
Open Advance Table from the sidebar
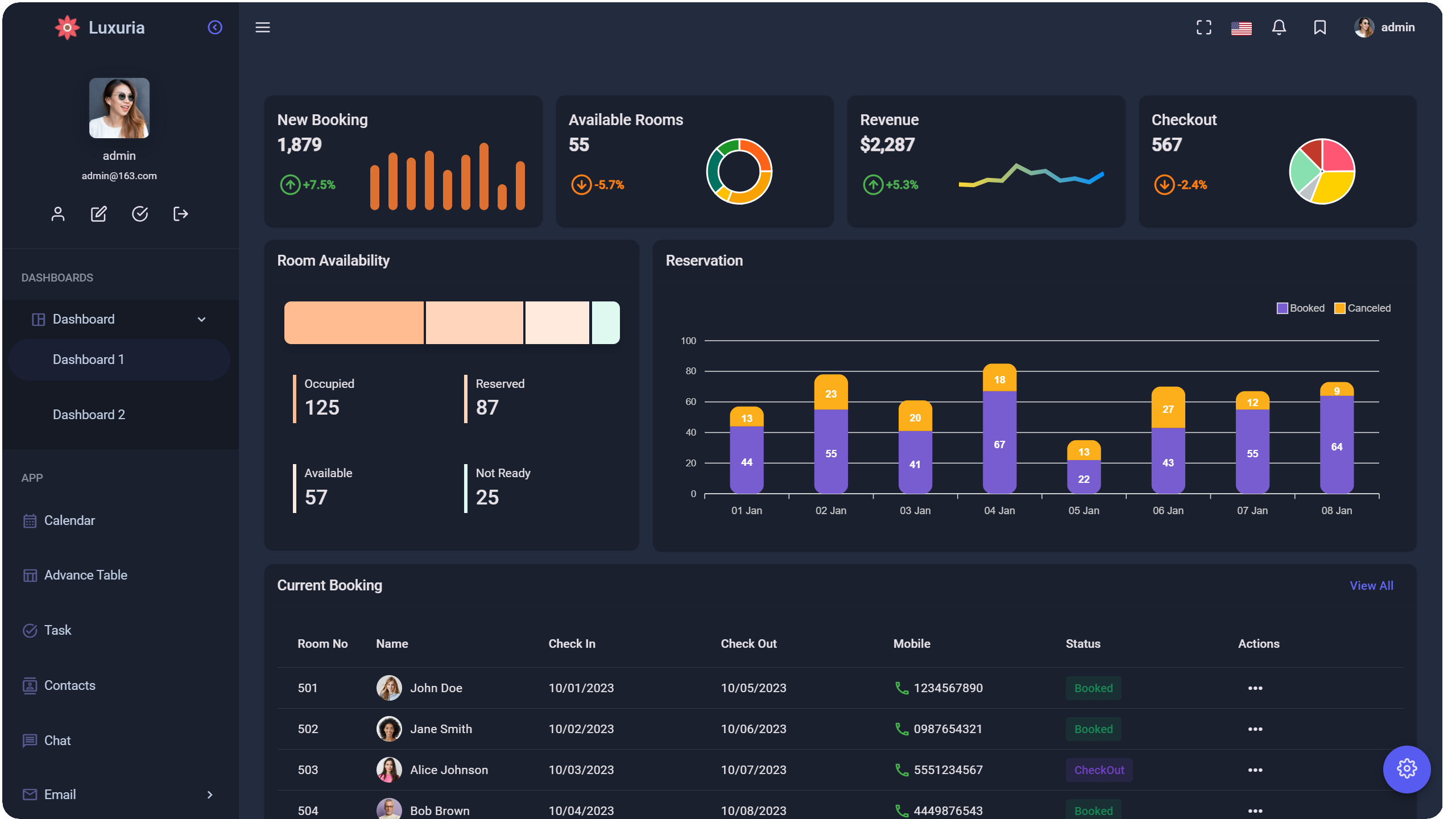point(86,574)
